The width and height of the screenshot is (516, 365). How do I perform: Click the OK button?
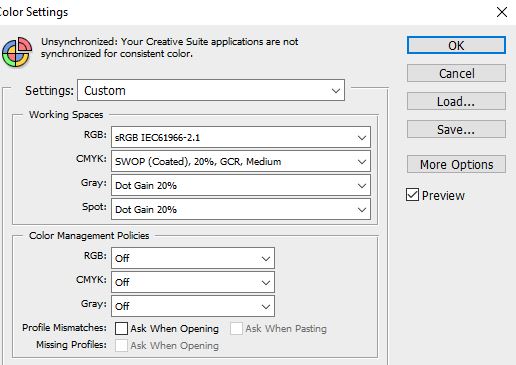tap(456, 45)
